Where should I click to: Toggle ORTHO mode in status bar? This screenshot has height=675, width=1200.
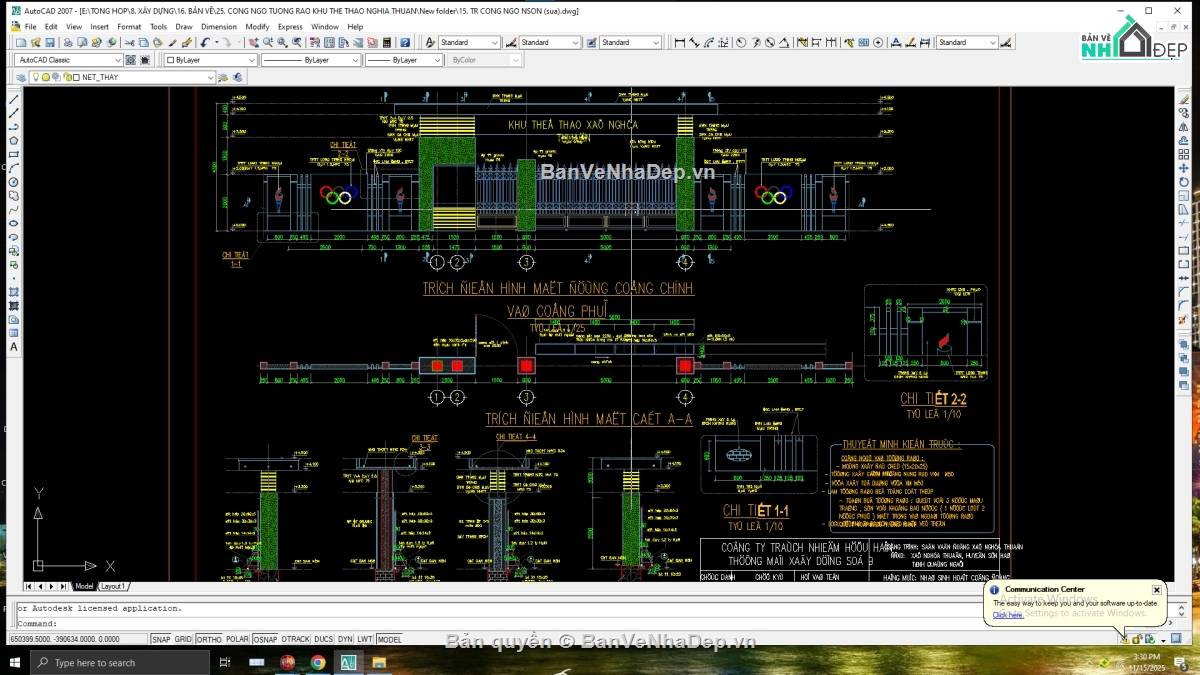[209, 639]
